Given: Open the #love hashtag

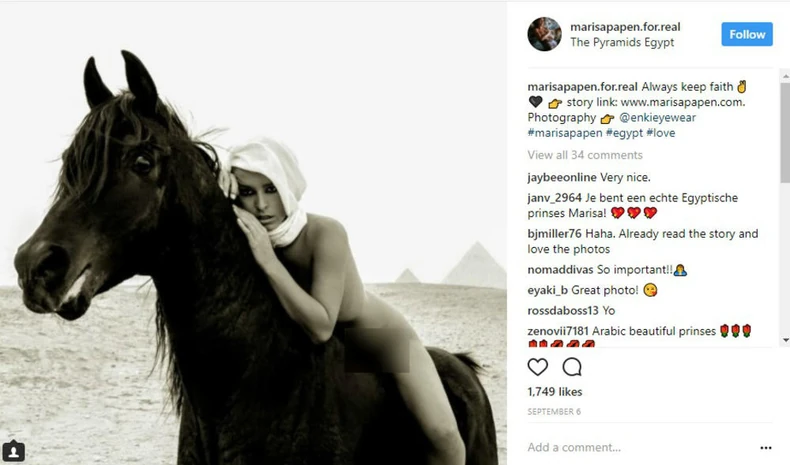Looking at the screenshot, I should [661, 133].
